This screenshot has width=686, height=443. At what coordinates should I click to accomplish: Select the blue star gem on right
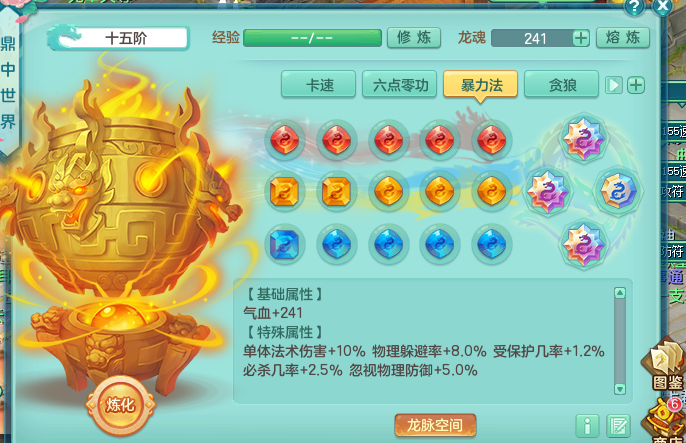tap(617, 191)
